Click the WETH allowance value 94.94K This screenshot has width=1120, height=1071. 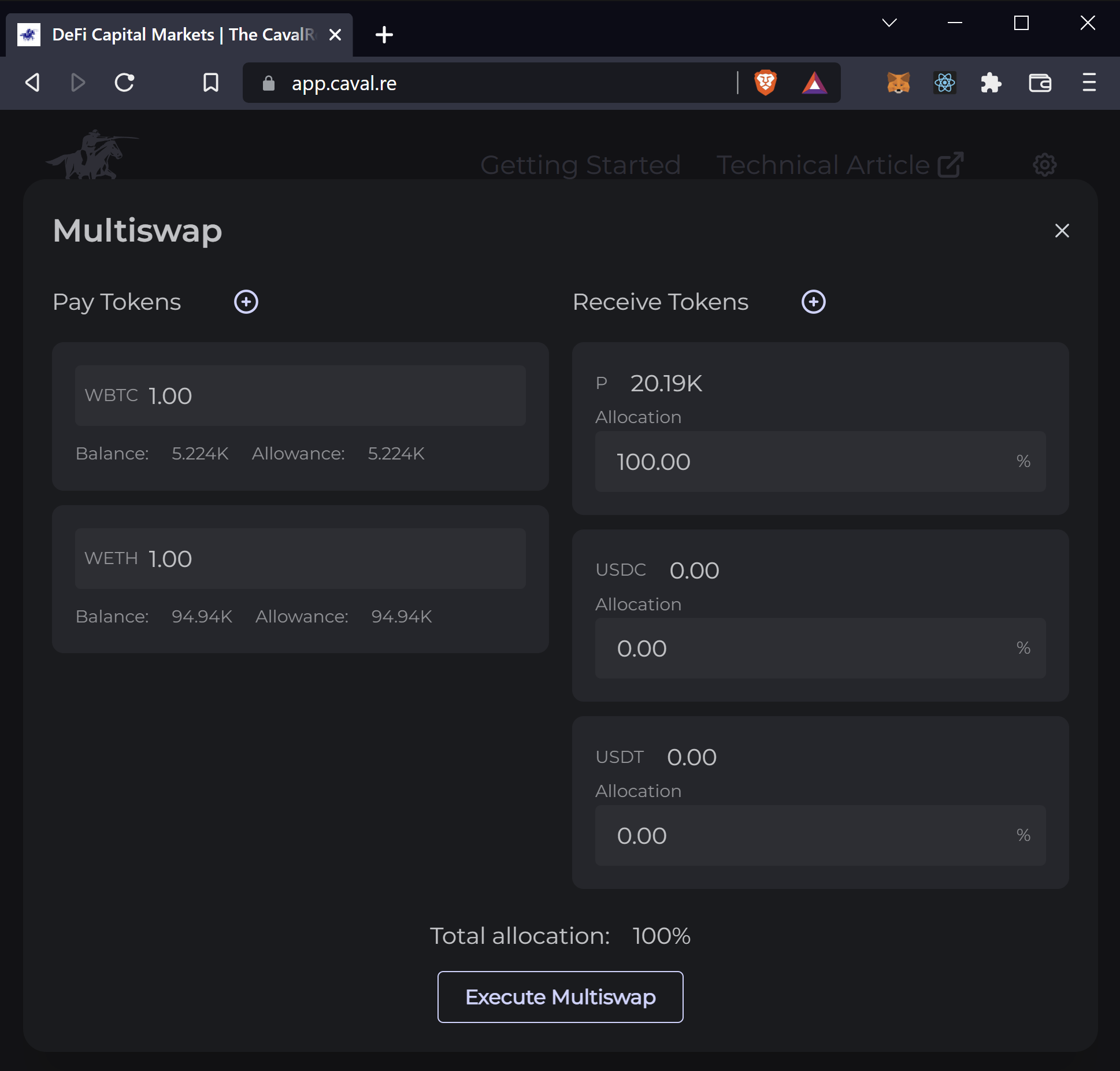coord(402,617)
